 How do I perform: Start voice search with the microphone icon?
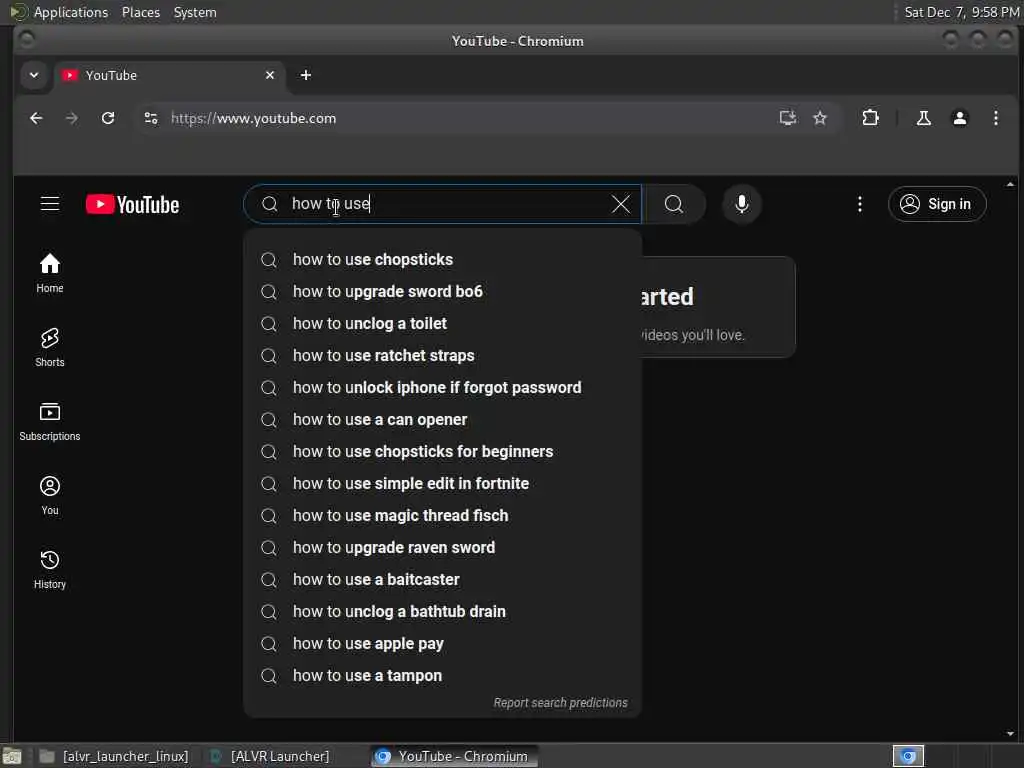point(742,204)
